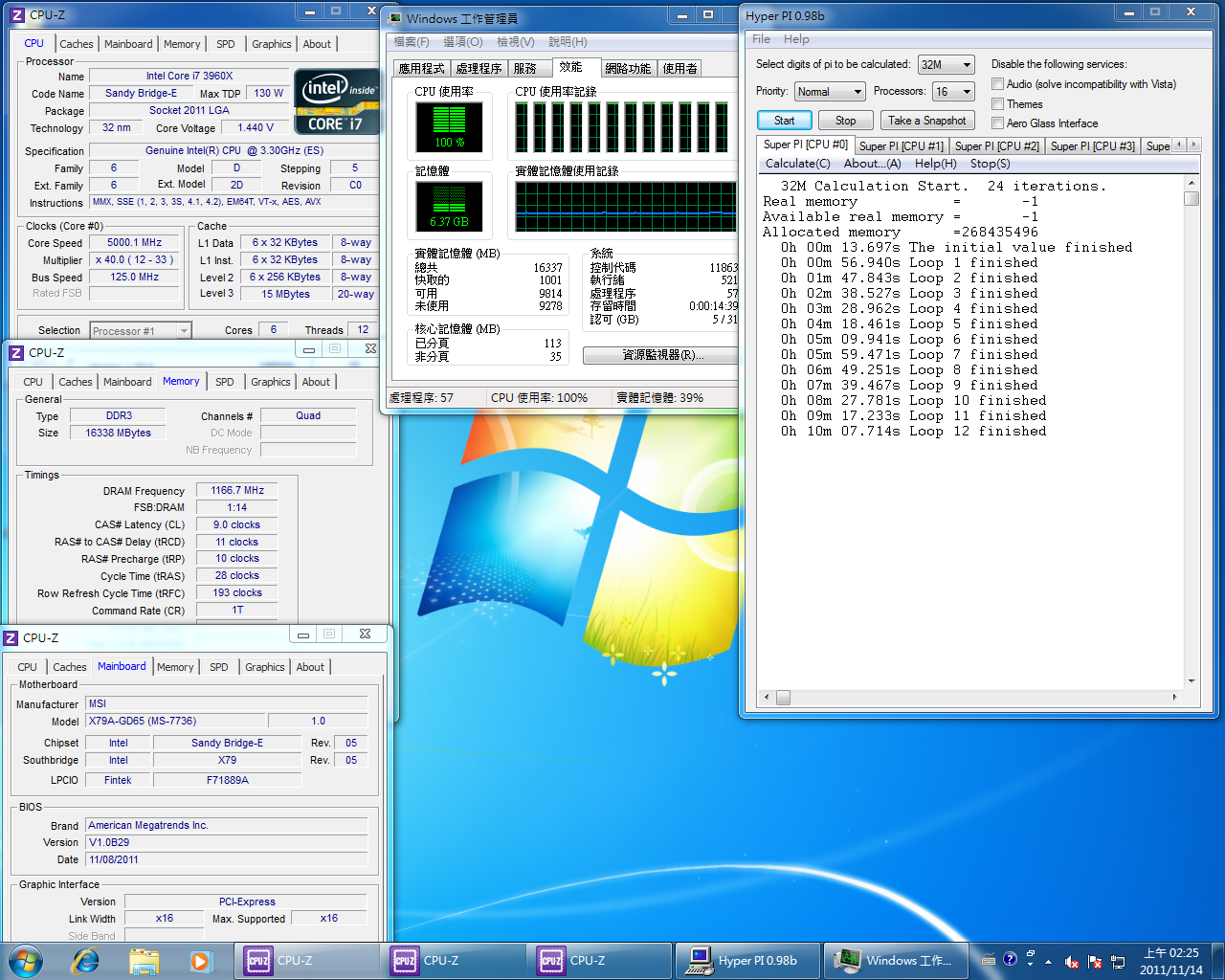Enable the Audio service checkbox
1225x980 pixels.
pyautogui.click(x=998, y=84)
